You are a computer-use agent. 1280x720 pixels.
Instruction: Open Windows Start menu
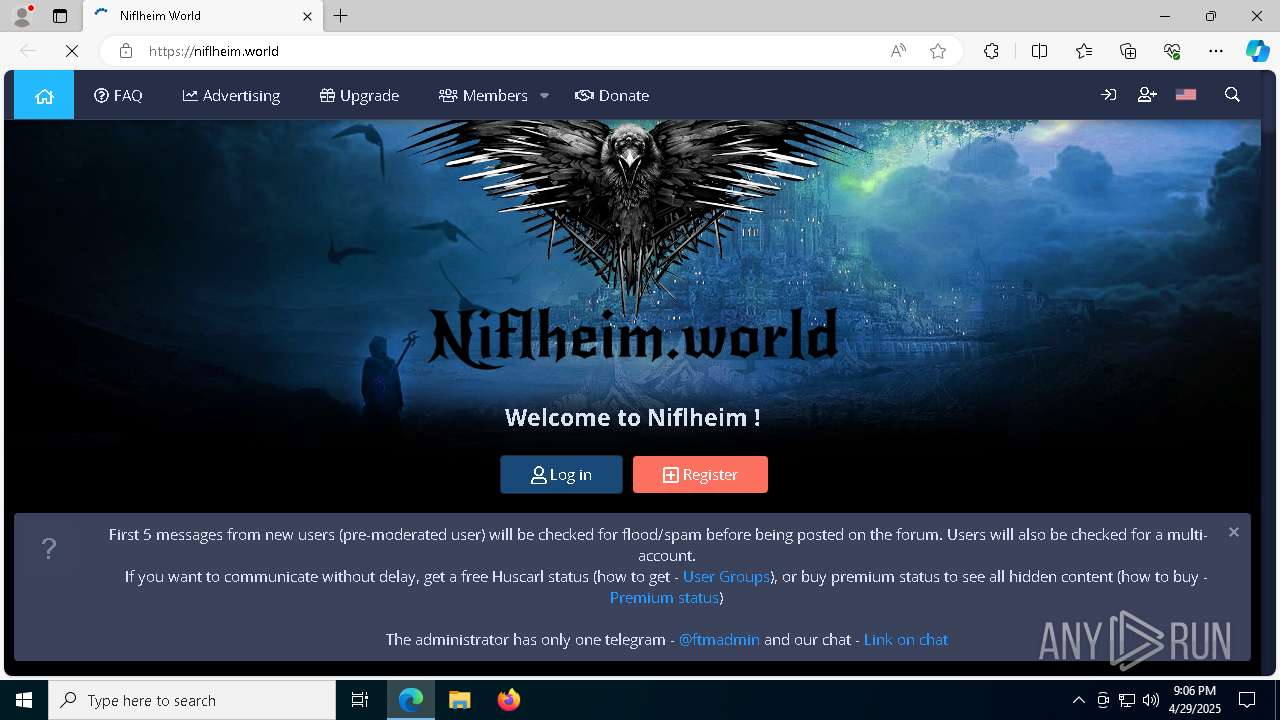pyautogui.click(x=24, y=700)
